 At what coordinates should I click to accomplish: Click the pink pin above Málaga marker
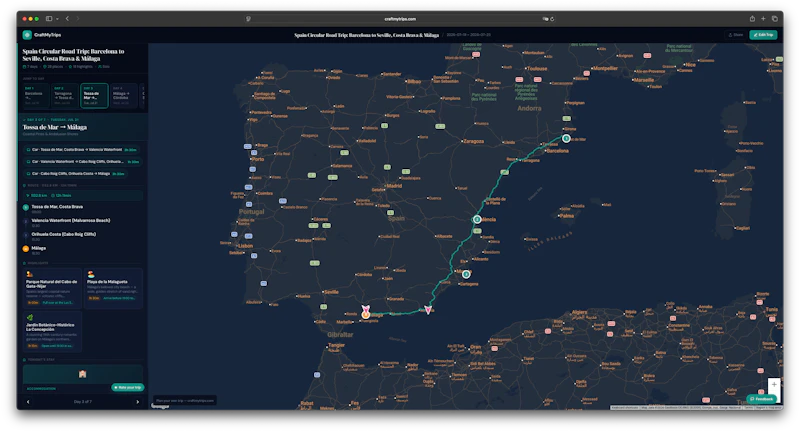(365, 309)
